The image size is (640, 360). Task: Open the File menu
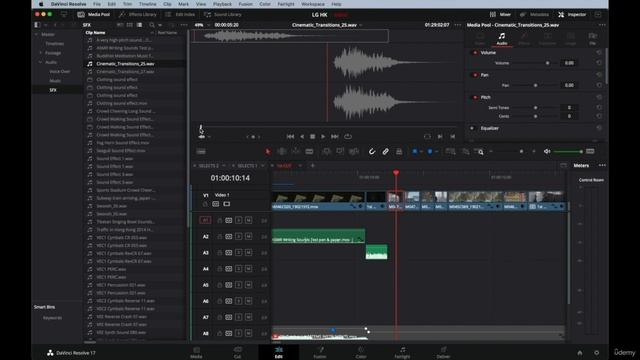click(x=97, y=4)
